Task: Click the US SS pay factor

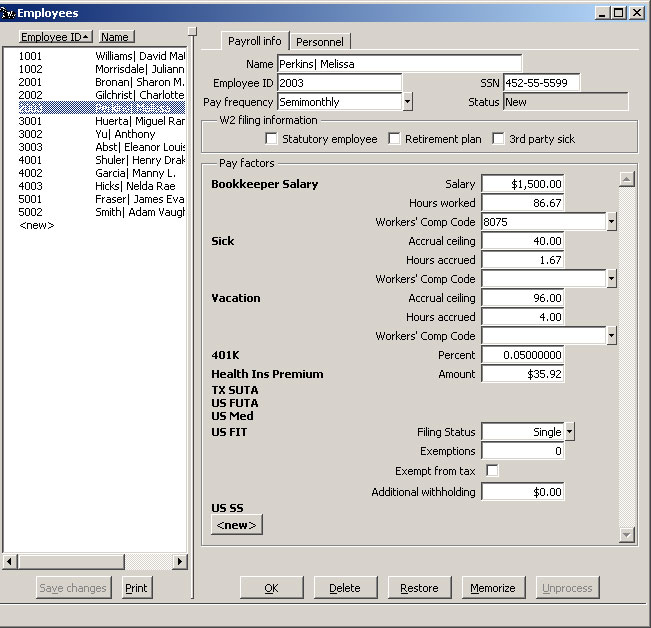Action: pyautogui.click(x=227, y=508)
